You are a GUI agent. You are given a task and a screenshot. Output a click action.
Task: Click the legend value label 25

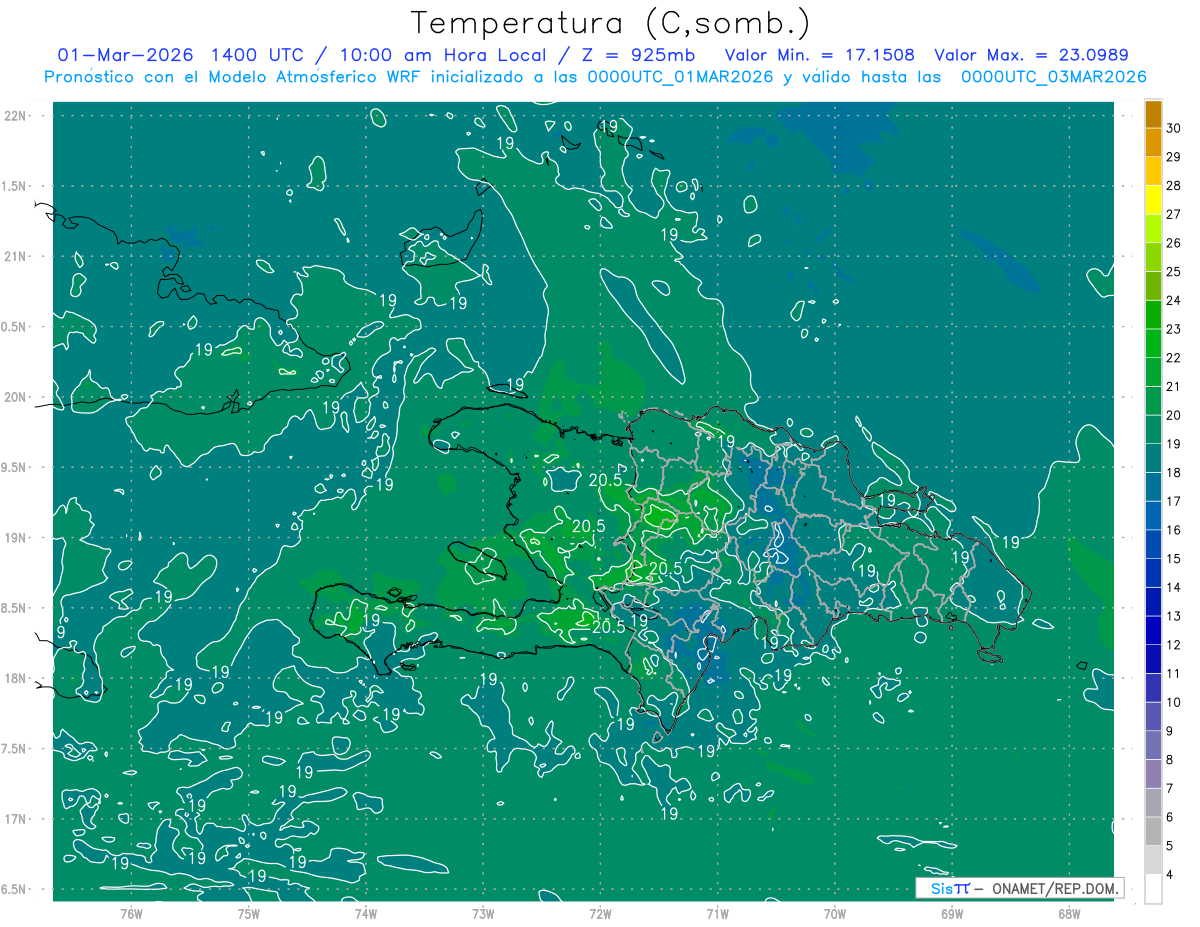(x=1174, y=272)
